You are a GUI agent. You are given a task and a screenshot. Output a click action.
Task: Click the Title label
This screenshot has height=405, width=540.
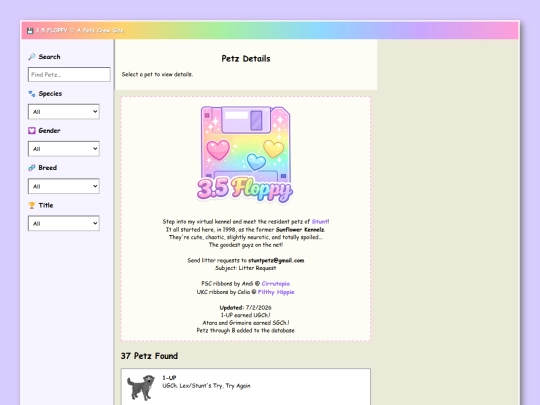46,205
